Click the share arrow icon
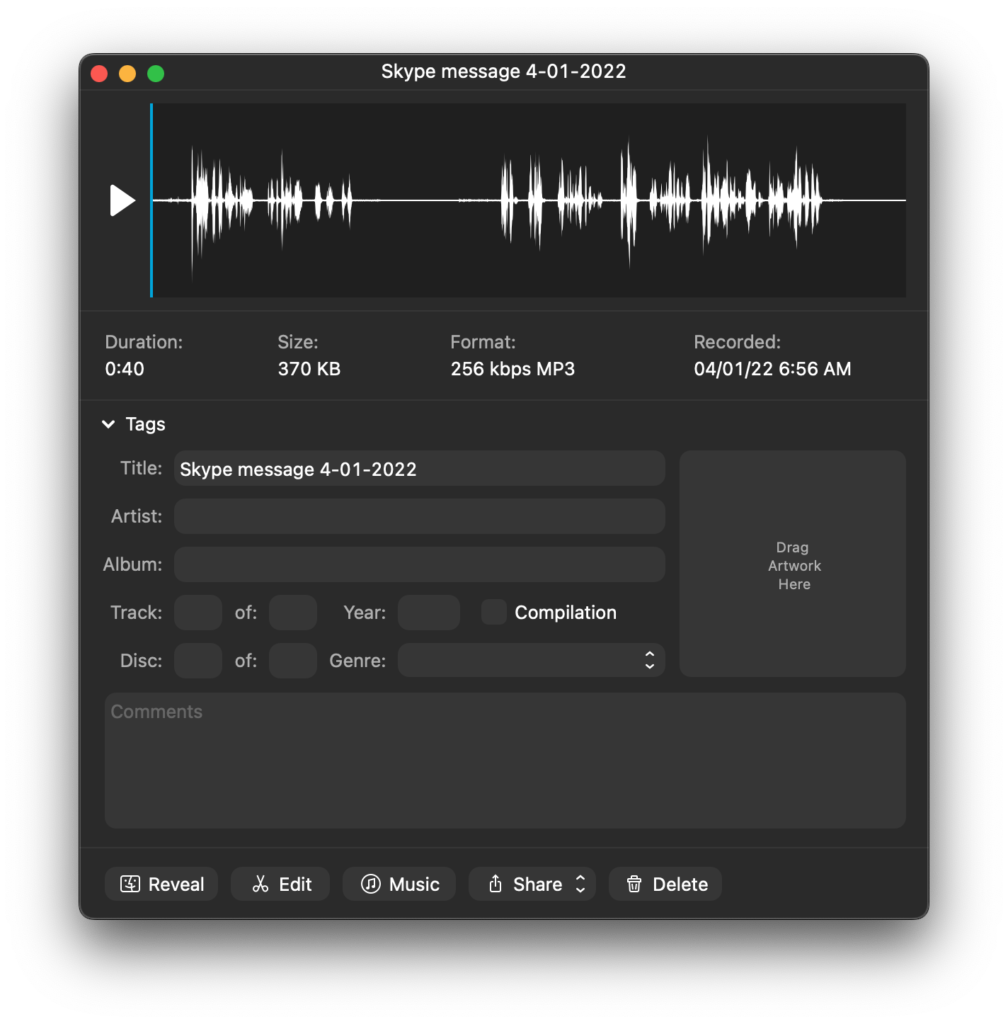The image size is (1008, 1024). 496,884
